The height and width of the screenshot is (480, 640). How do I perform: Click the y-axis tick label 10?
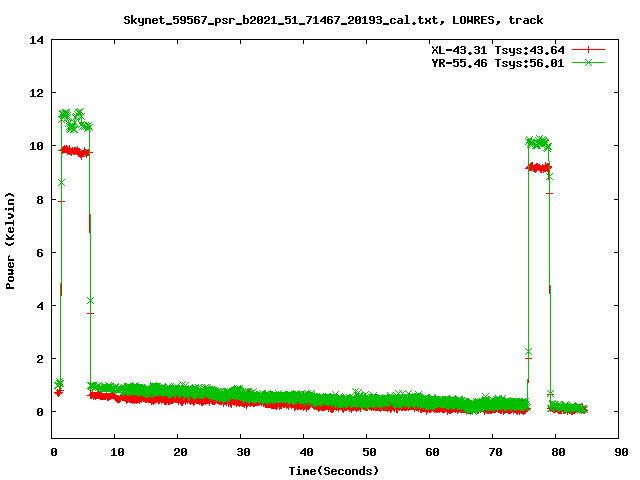(x=36, y=146)
